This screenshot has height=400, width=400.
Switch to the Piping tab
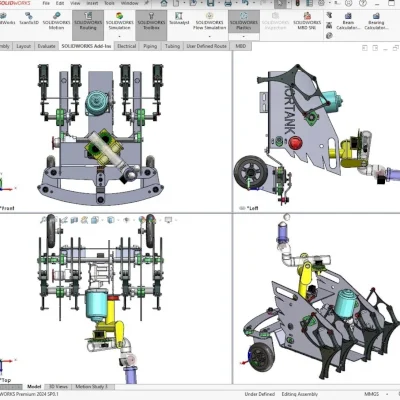150,46
